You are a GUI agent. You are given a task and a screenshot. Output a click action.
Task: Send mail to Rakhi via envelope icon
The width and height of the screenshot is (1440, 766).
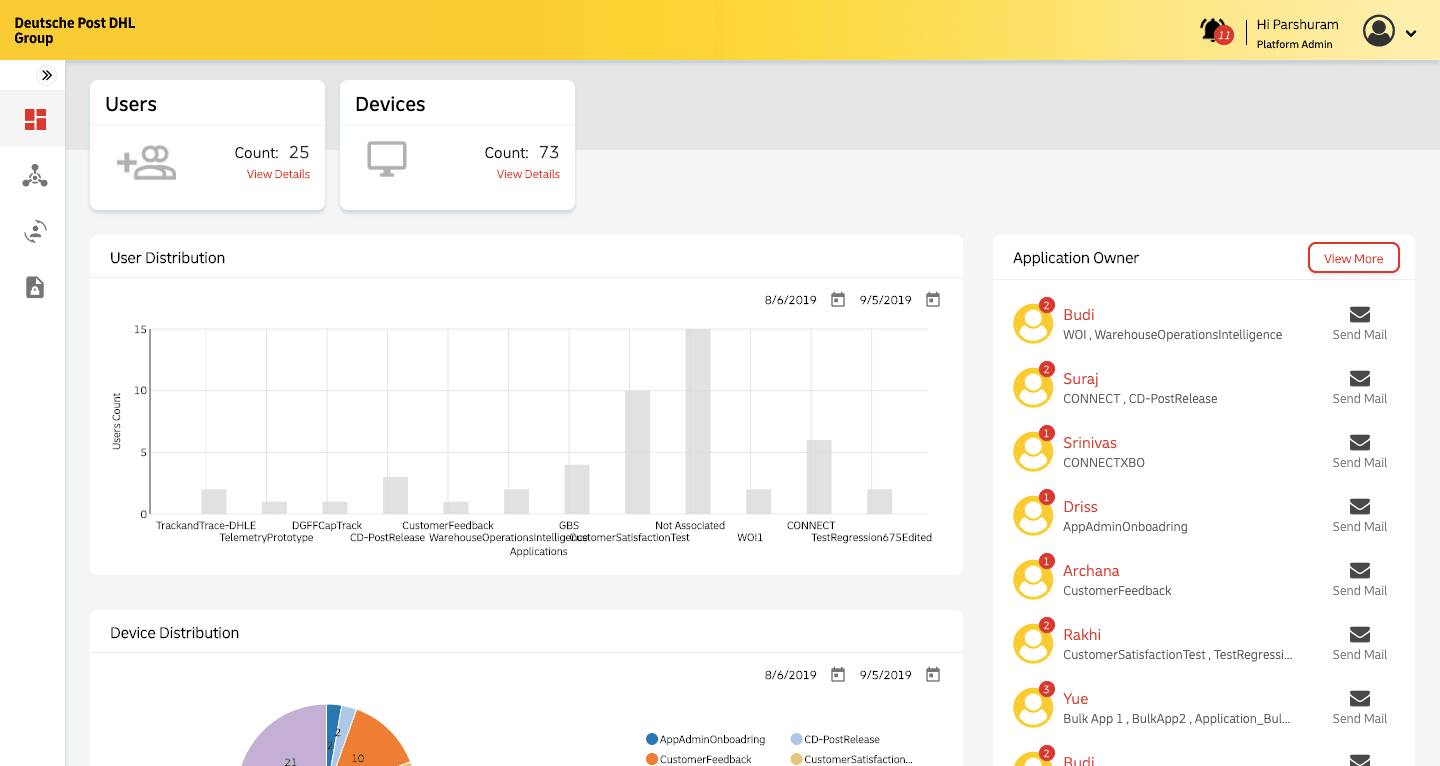coord(1360,634)
